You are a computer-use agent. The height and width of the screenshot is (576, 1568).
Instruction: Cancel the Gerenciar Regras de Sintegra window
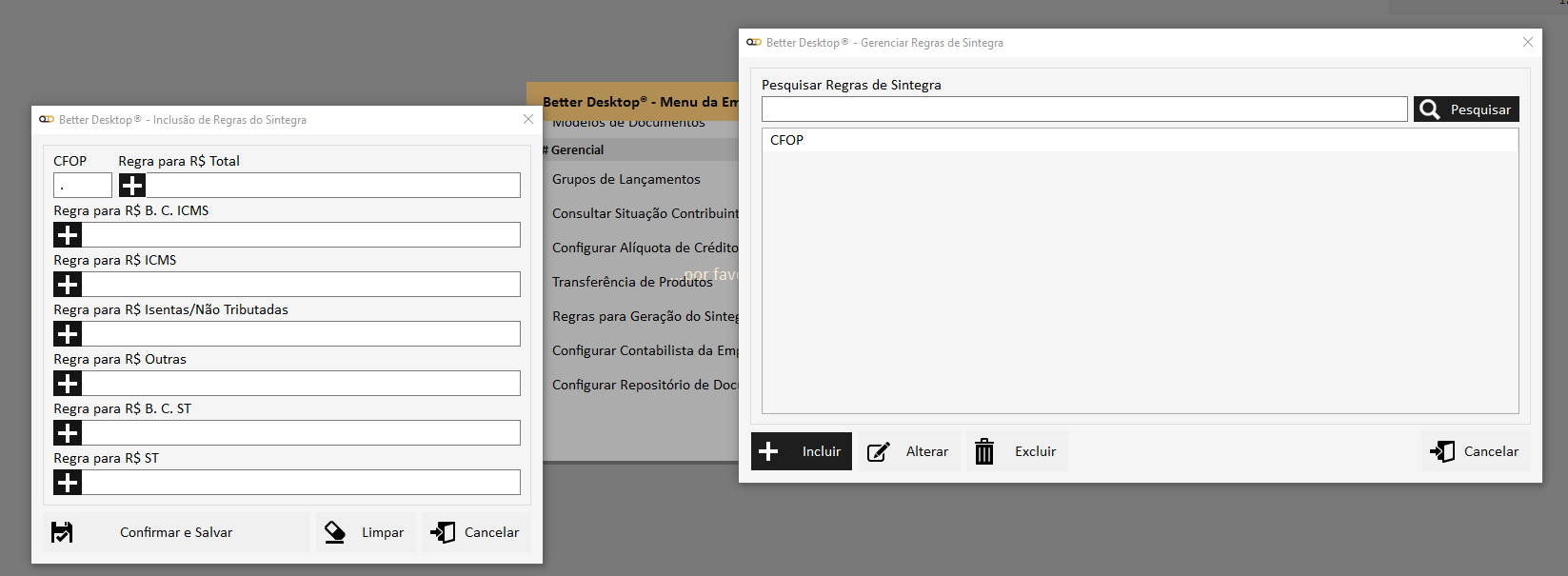pyautogui.click(x=1476, y=451)
